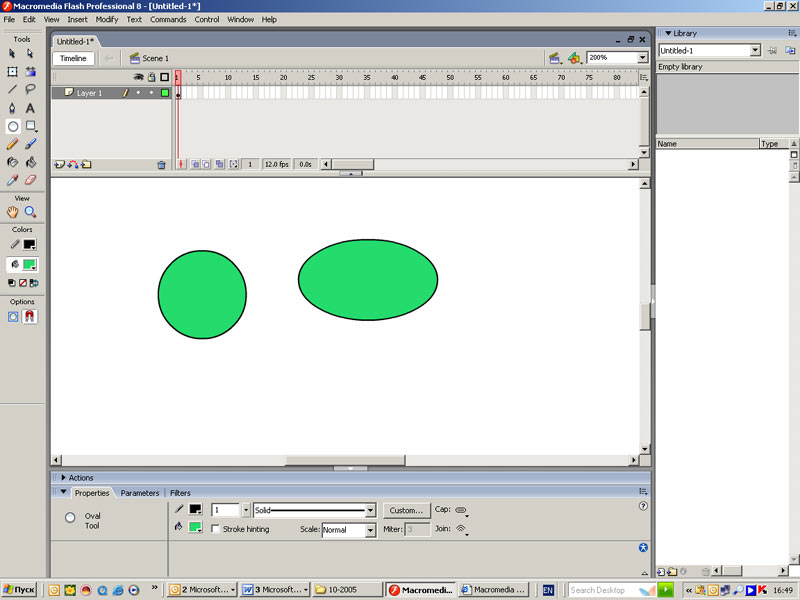Toggle lock all layers padlock icon
The width and height of the screenshot is (800, 600).
coord(151,77)
